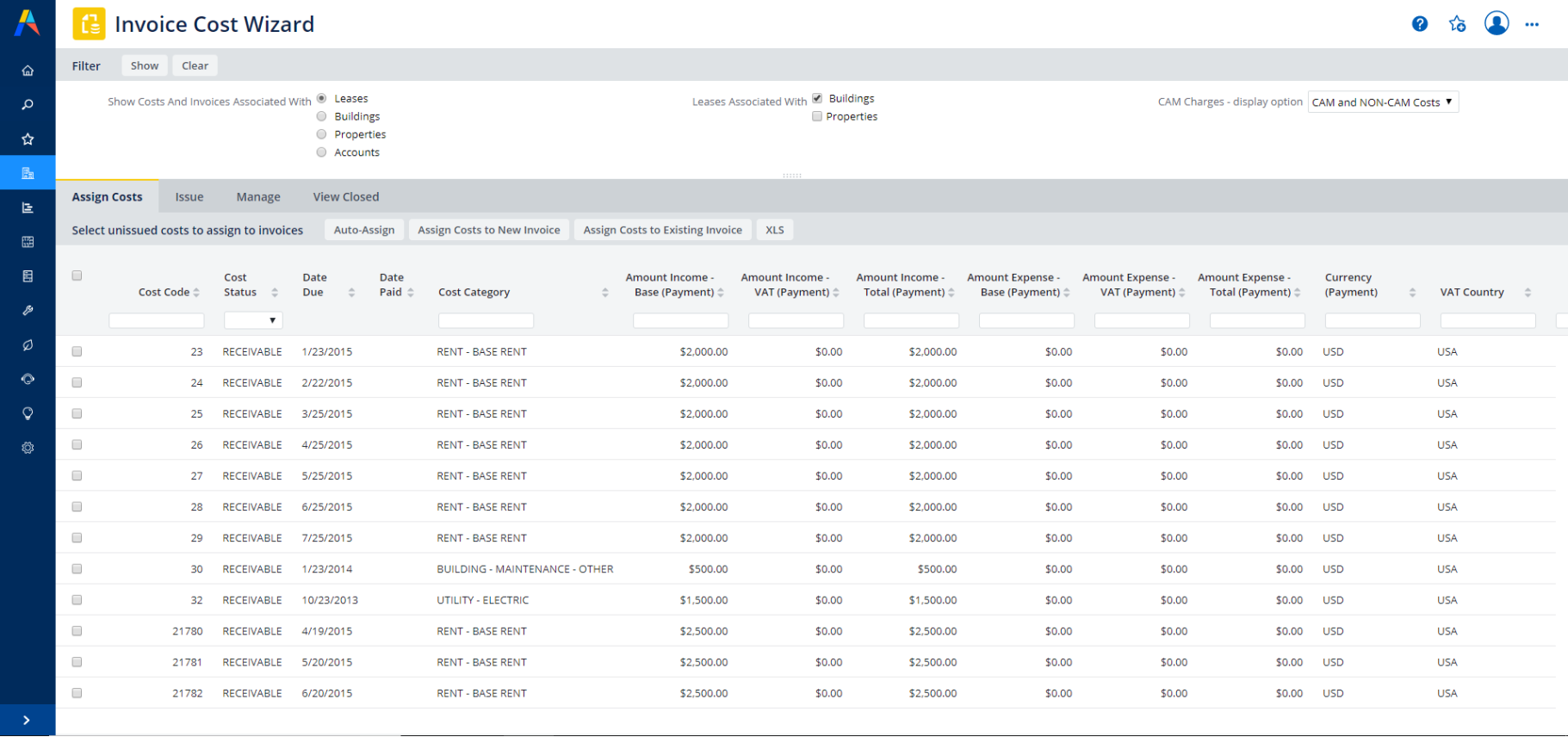
Task: Click Assign Costs to New Invoice
Action: click(488, 230)
